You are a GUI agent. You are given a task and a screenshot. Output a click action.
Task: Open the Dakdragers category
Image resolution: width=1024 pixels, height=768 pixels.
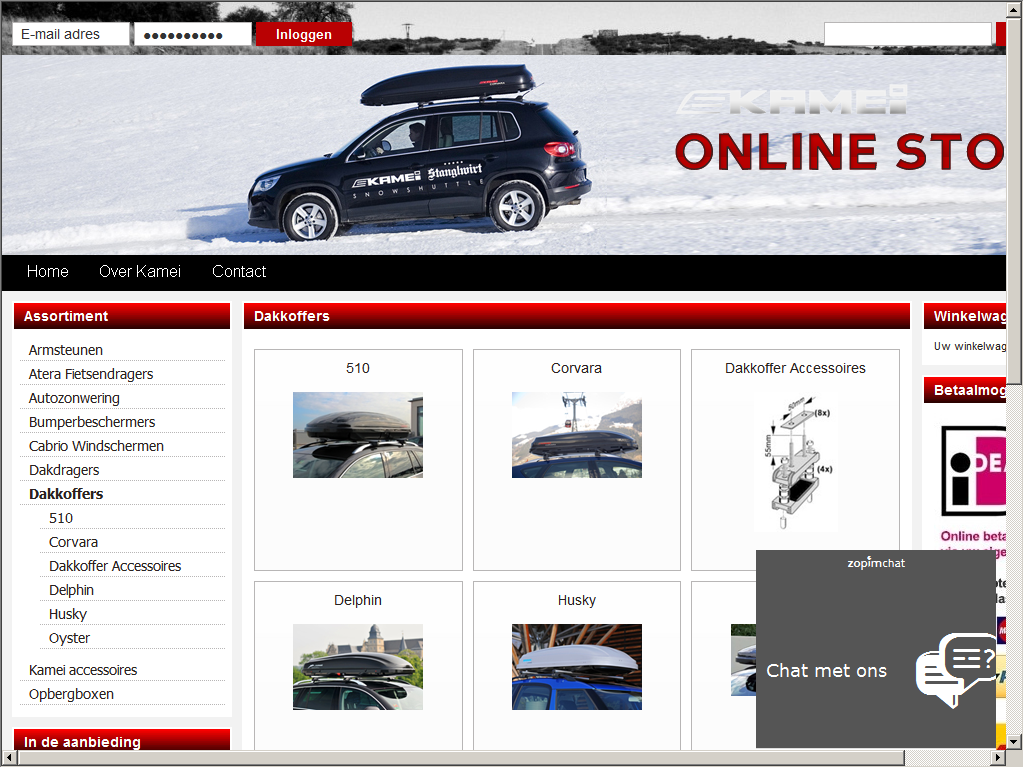[64, 470]
